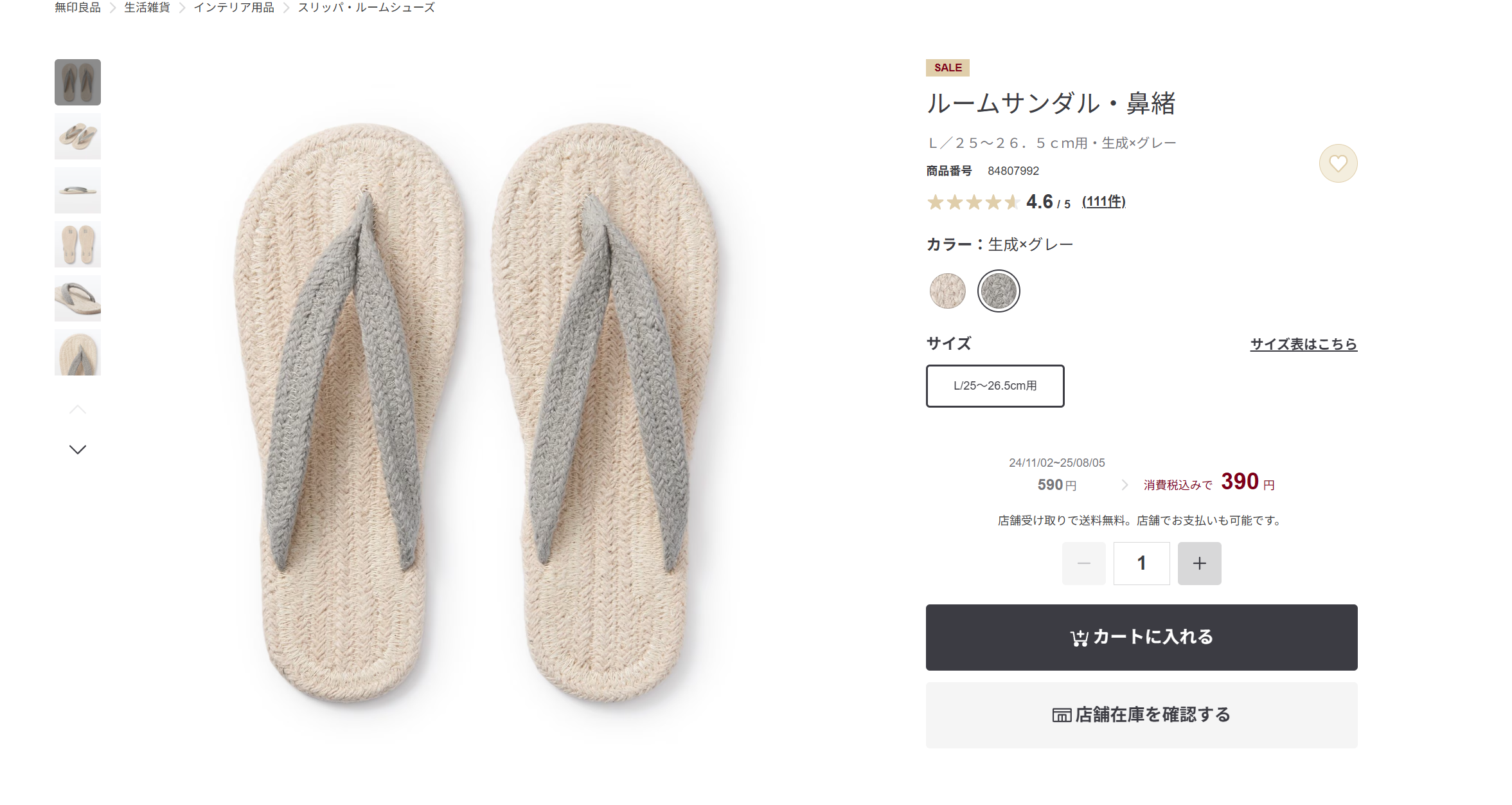
Task: Click カートに入れる add to cart button
Action: (1141, 637)
